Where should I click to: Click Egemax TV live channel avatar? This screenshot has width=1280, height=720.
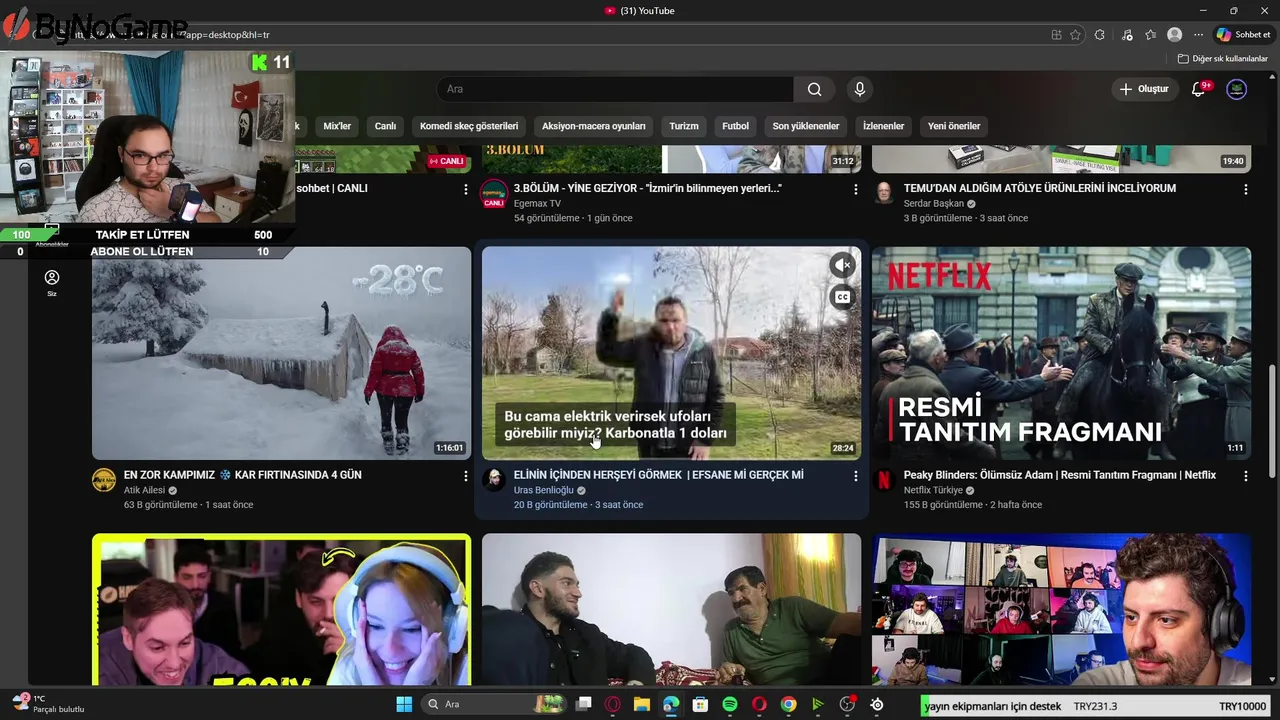pyautogui.click(x=494, y=193)
